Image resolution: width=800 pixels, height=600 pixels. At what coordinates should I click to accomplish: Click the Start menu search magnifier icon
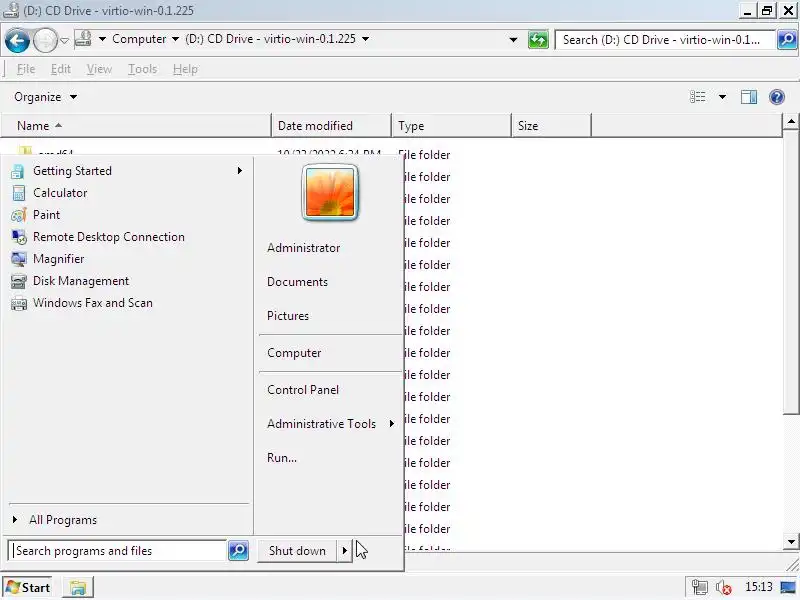coord(238,551)
